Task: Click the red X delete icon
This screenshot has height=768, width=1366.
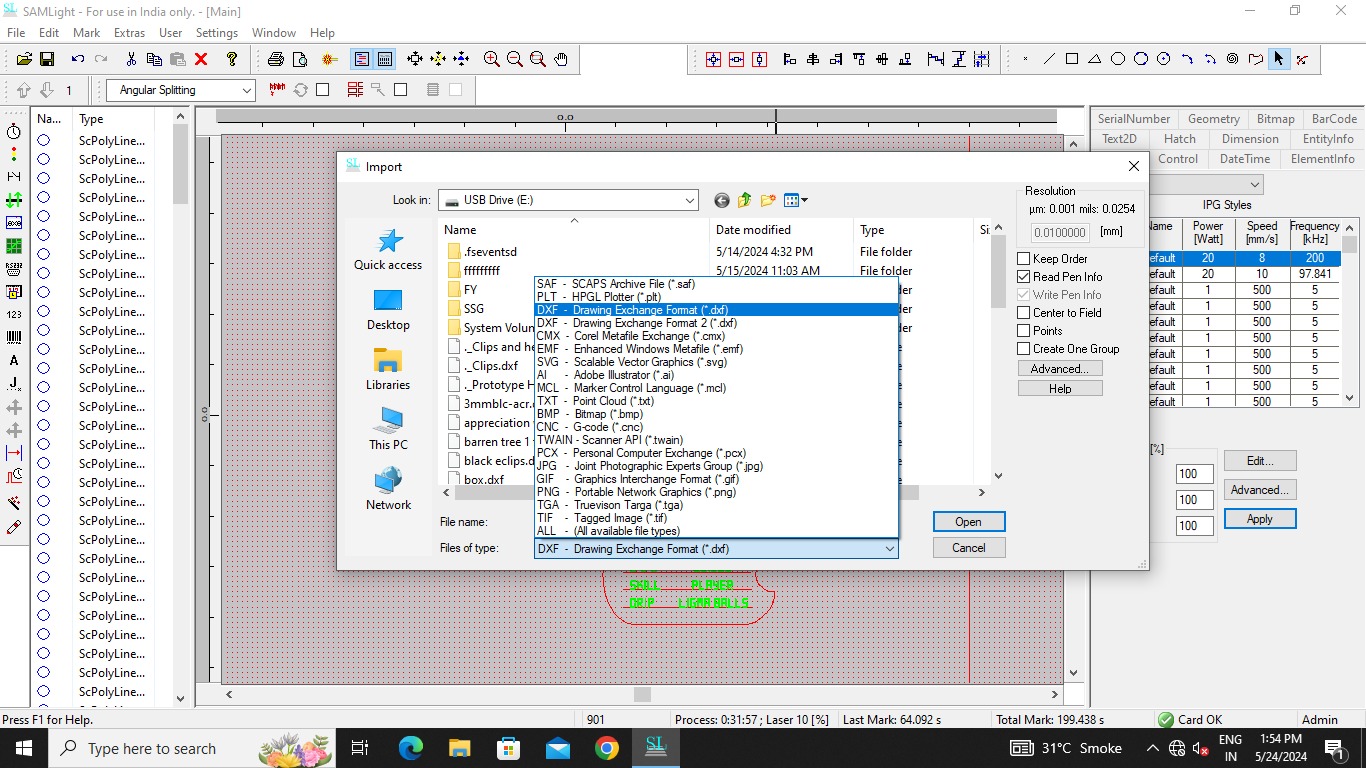Action: 201,59
